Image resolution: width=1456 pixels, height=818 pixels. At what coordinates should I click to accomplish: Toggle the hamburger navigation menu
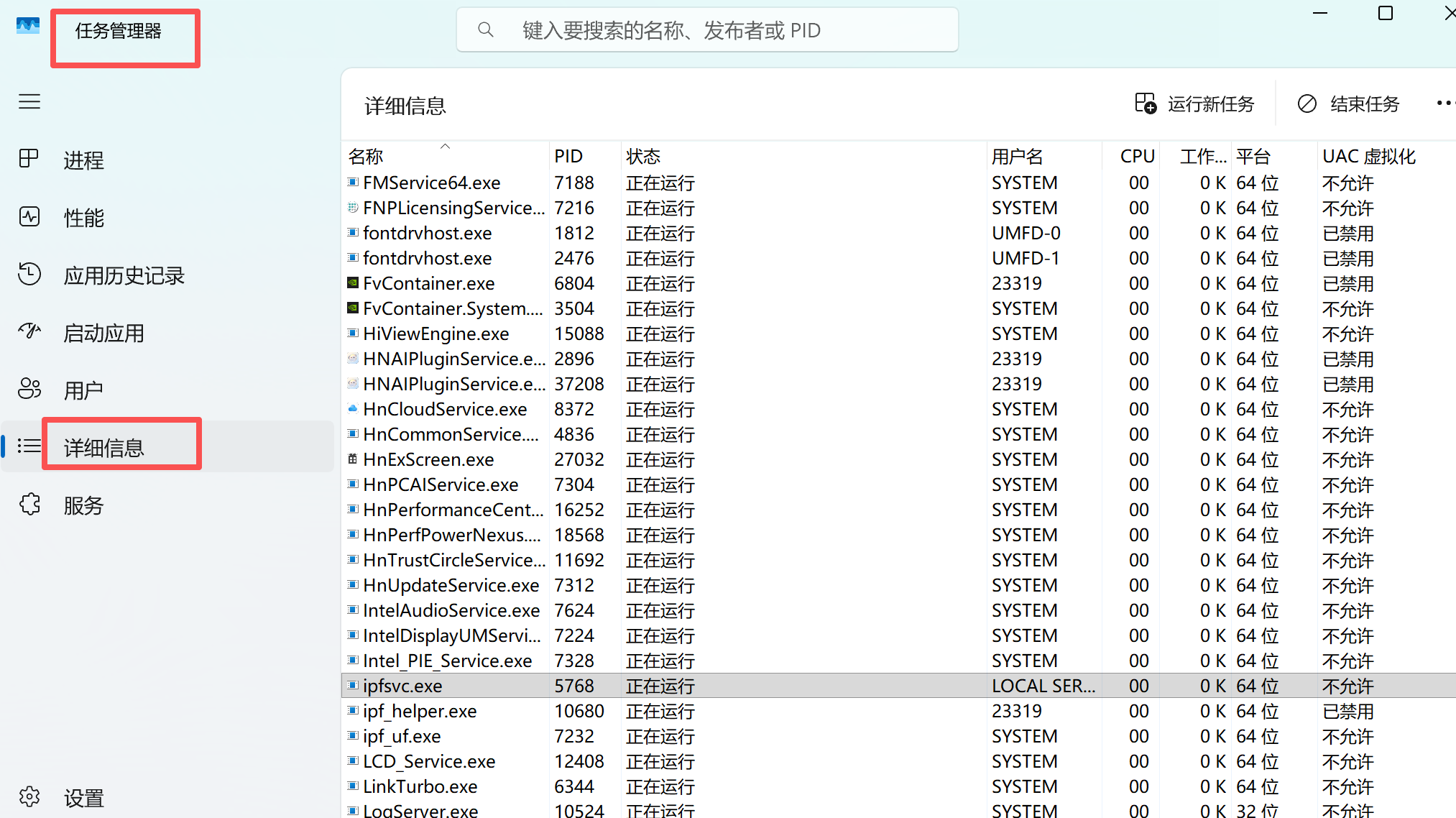pyautogui.click(x=29, y=101)
